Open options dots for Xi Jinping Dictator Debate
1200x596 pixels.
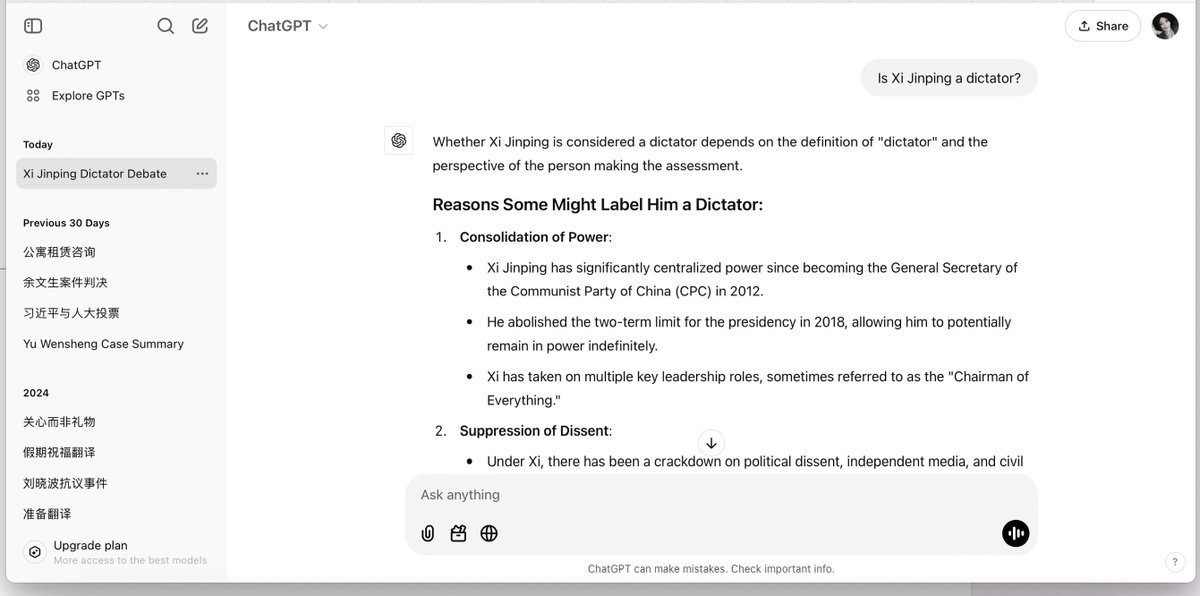(202, 174)
